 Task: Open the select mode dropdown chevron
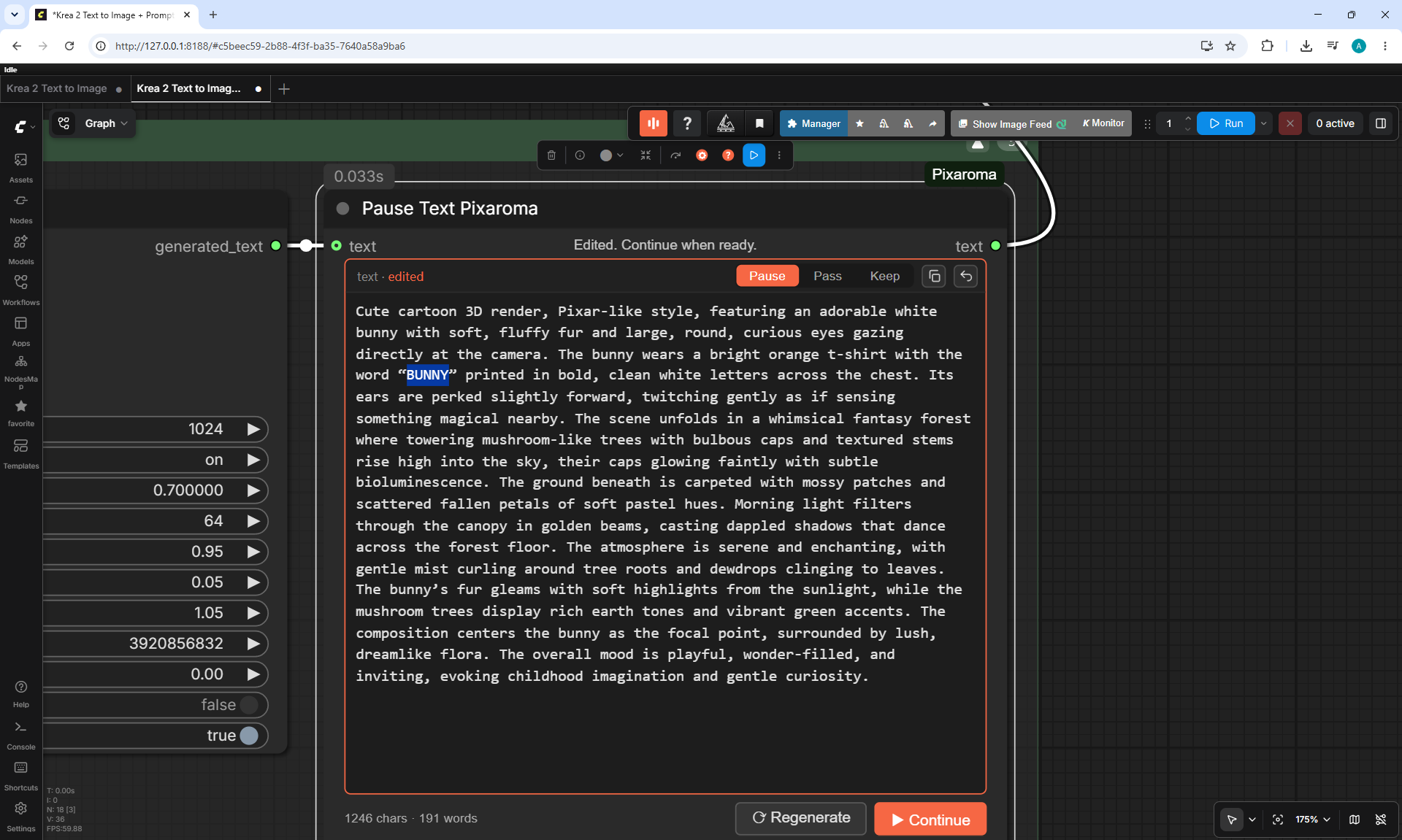click(1252, 820)
